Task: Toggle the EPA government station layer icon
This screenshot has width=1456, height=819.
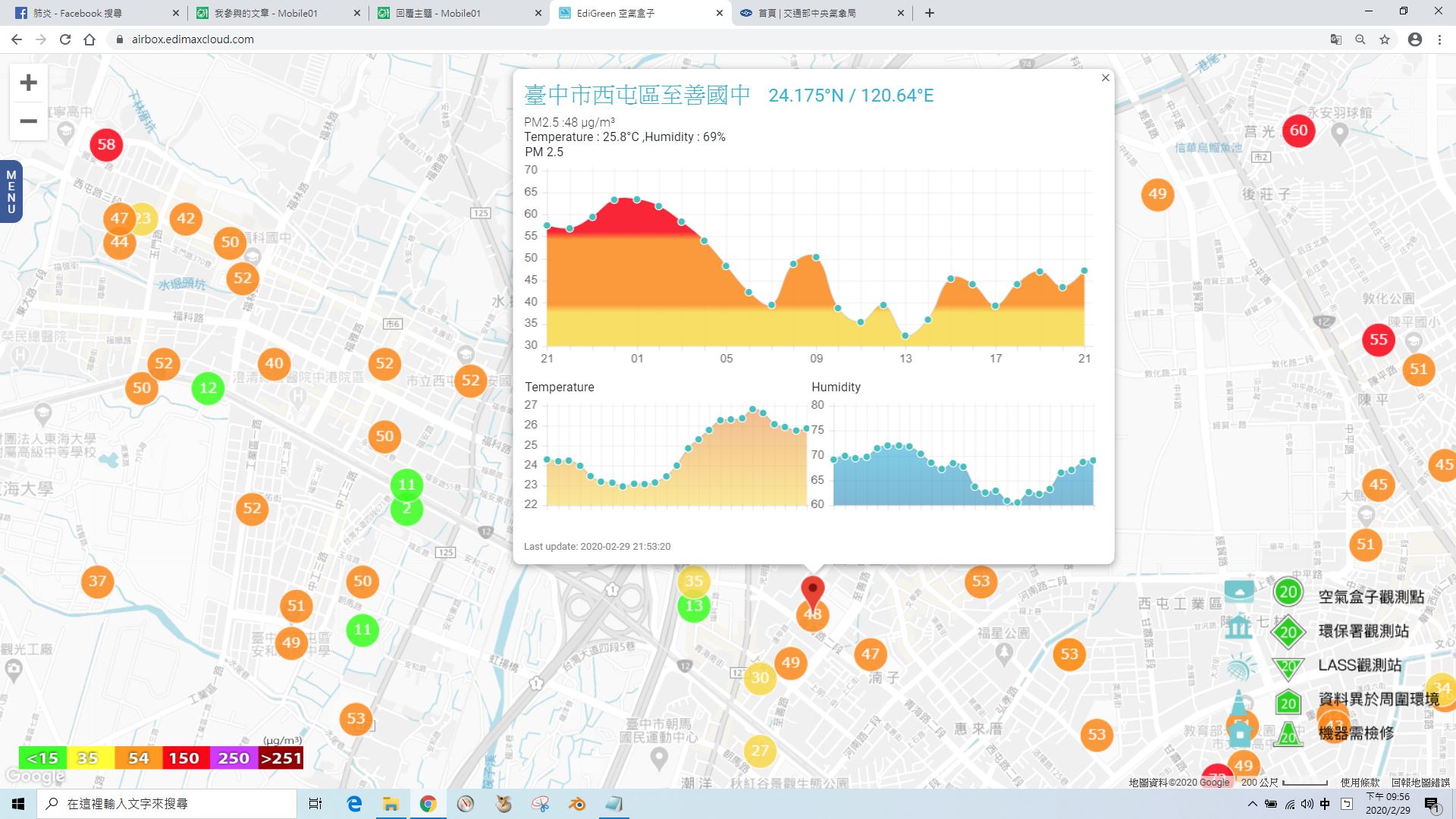Action: coord(1238,628)
